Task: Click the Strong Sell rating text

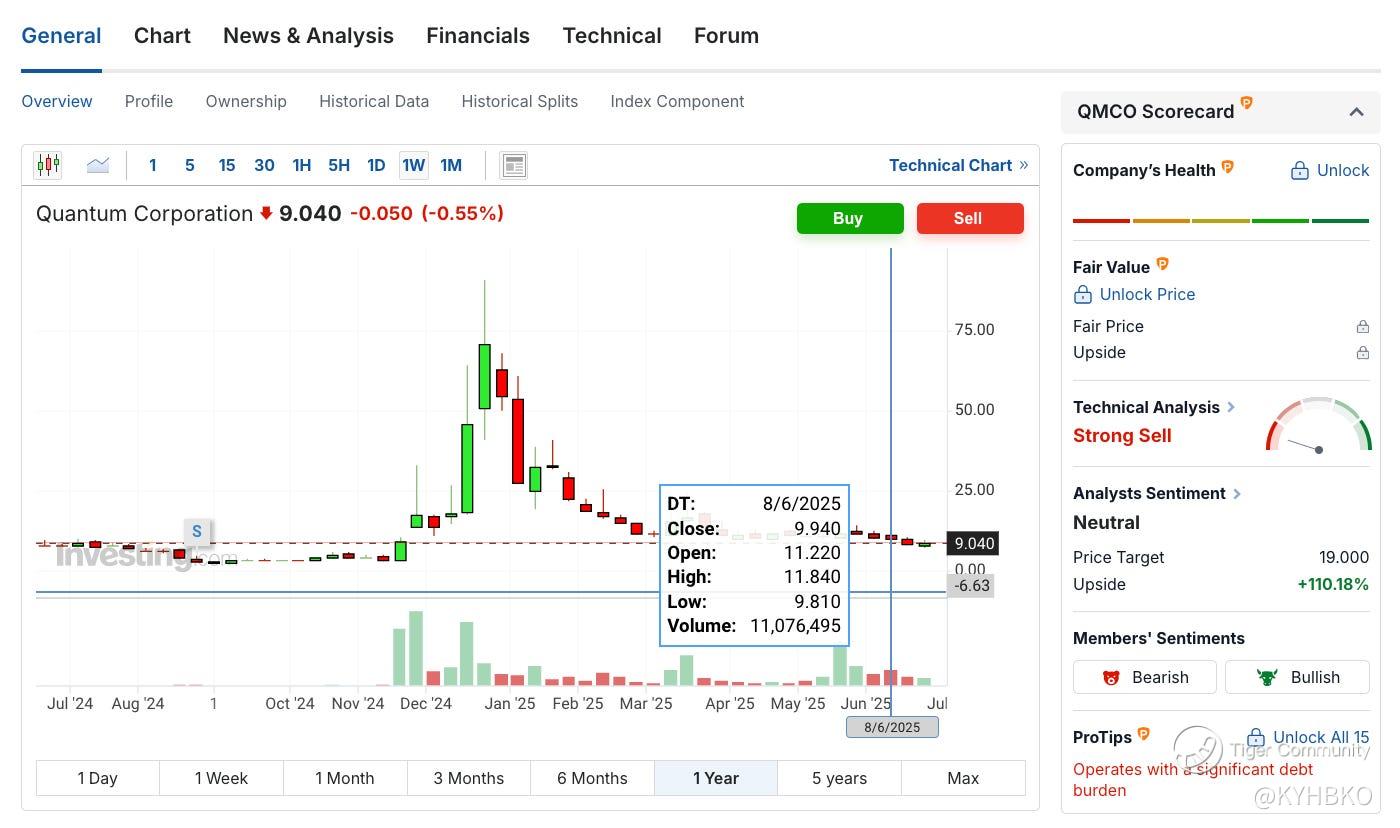Action: pos(1122,435)
